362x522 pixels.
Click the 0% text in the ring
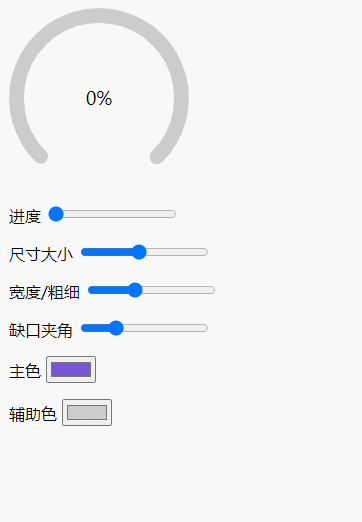[x=99, y=98]
